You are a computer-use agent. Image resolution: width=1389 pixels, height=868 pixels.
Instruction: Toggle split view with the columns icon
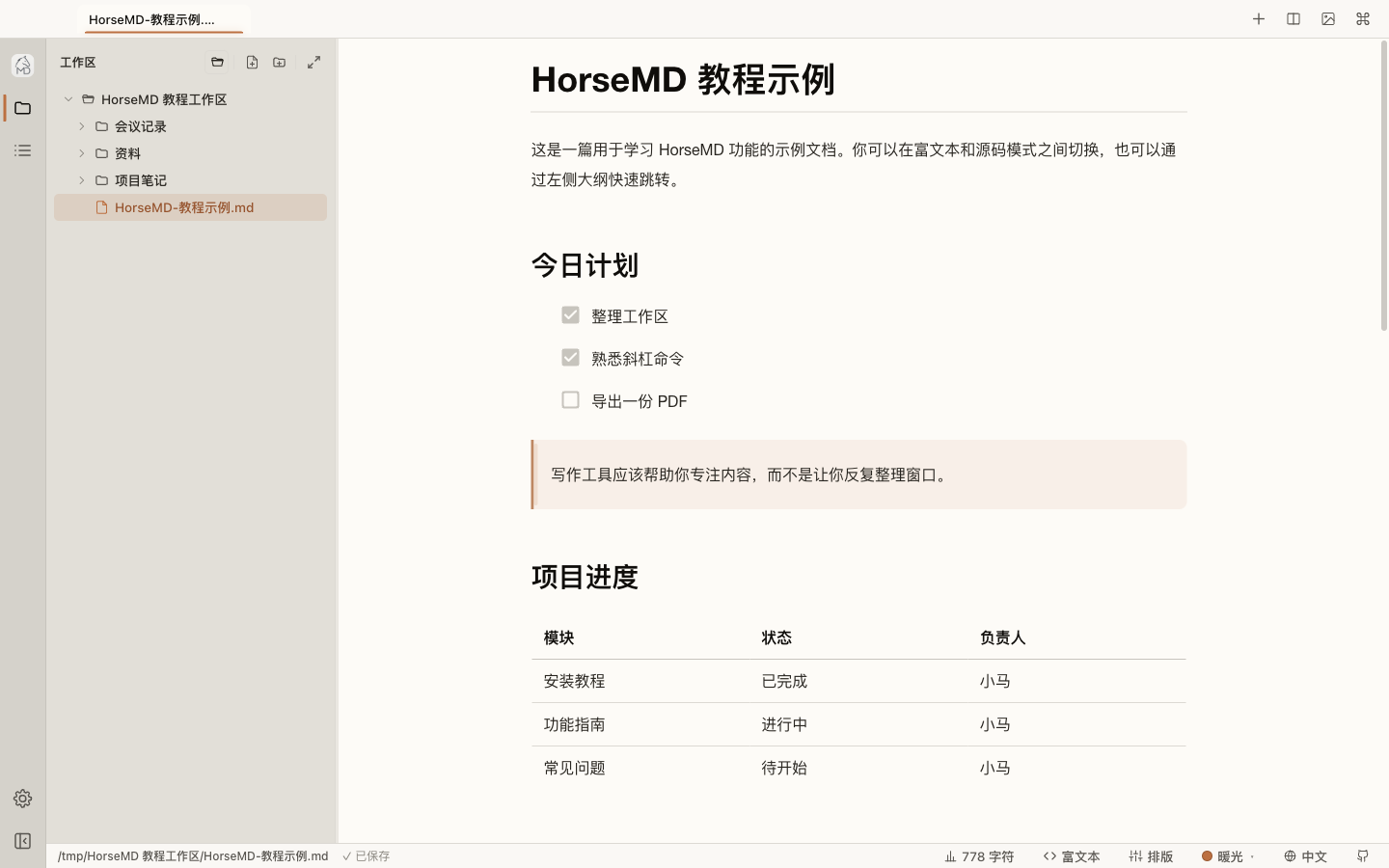pyautogui.click(x=1294, y=19)
